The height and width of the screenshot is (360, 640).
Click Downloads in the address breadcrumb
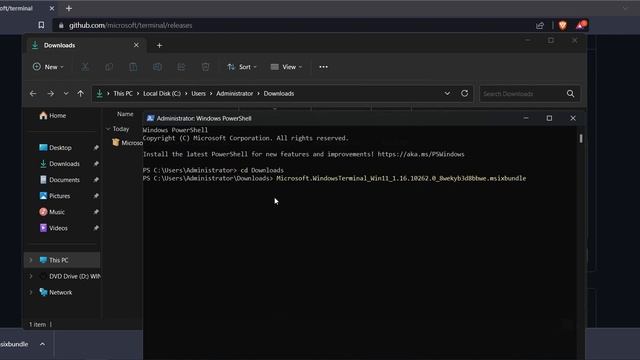pyautogui.click(x=279, y=93)
